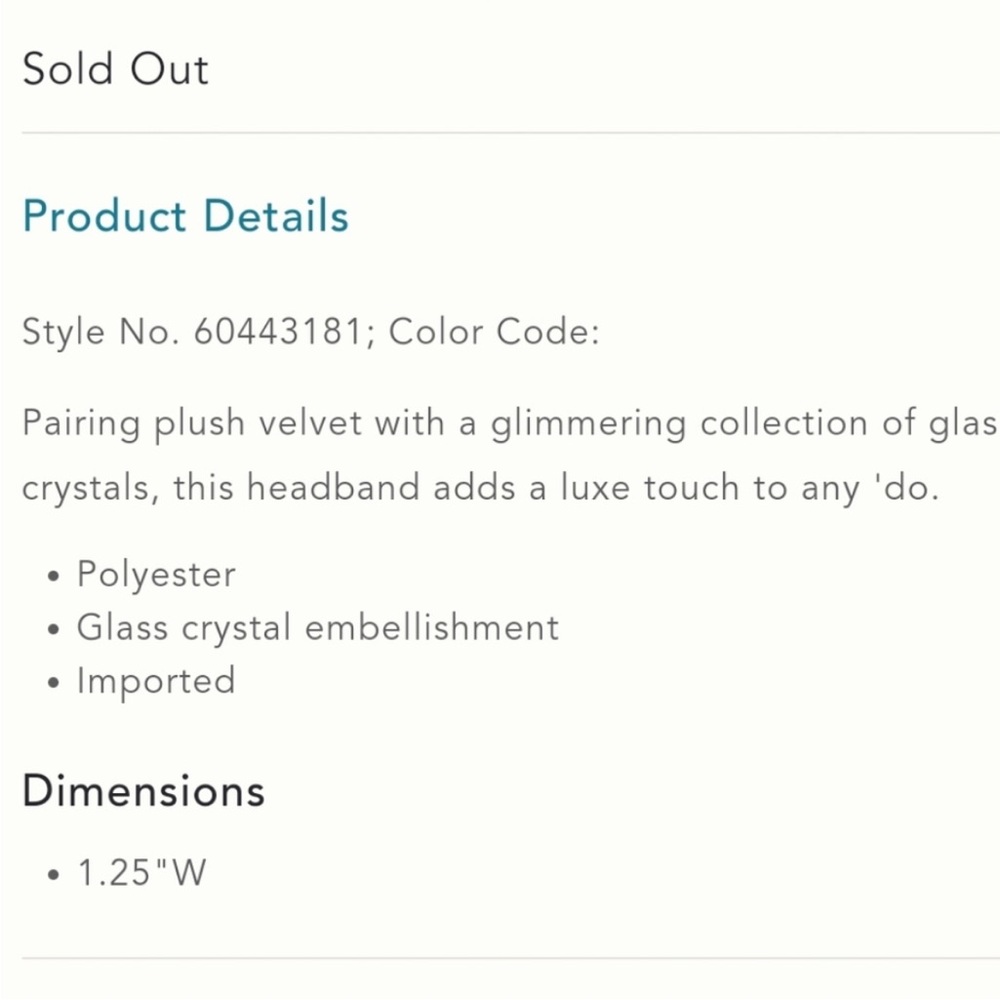This screenshot has width=1000, height=1000.
Task: Click the bullet dot before Glass crystal
Action: pos(54,629)
